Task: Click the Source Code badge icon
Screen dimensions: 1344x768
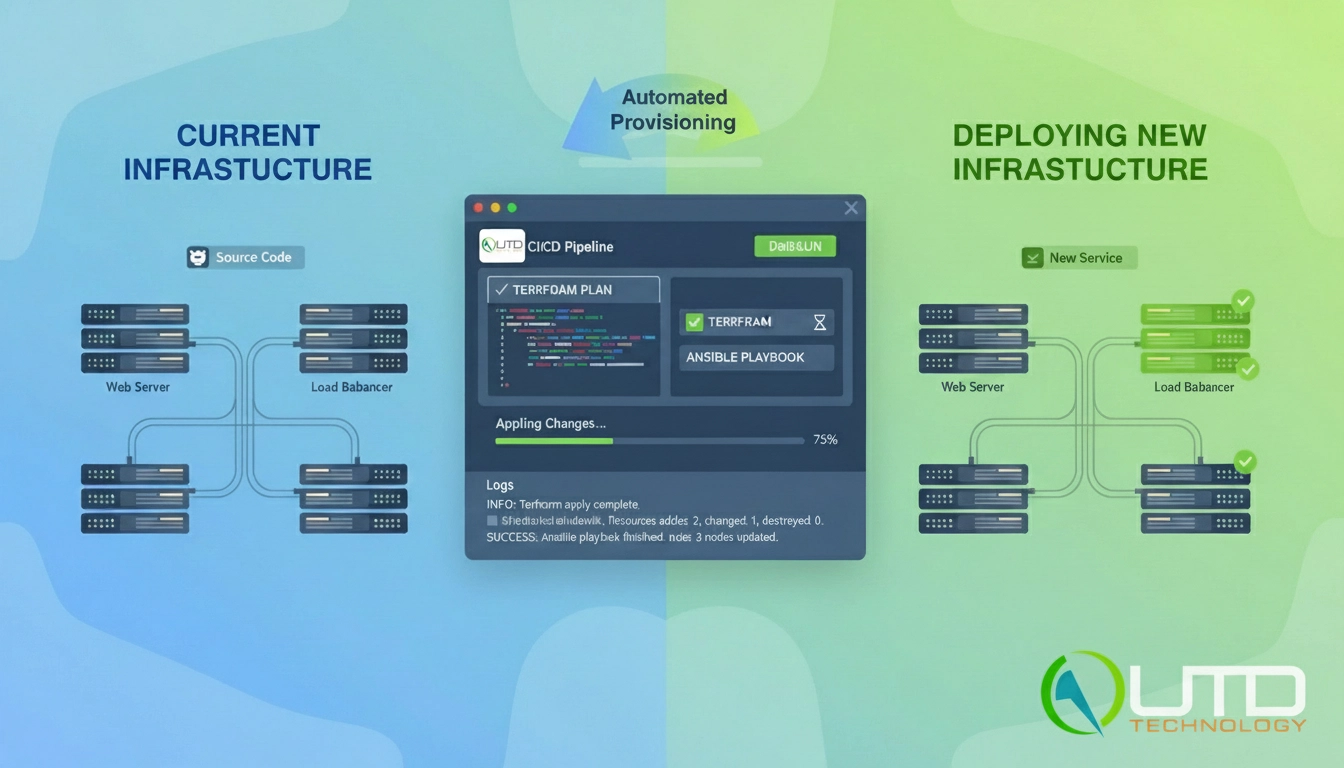Action: tap(198, 258)
